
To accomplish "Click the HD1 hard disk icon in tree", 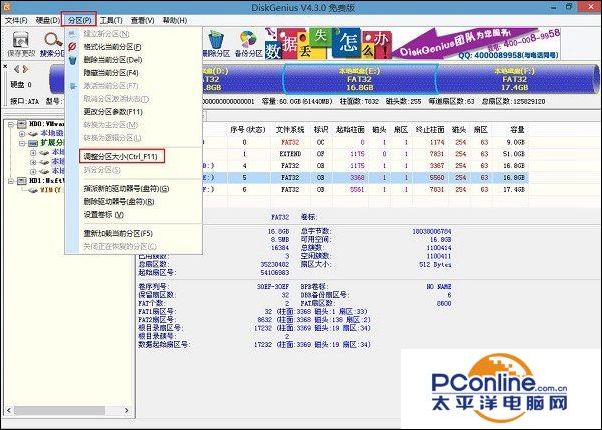I will [22, 180].
